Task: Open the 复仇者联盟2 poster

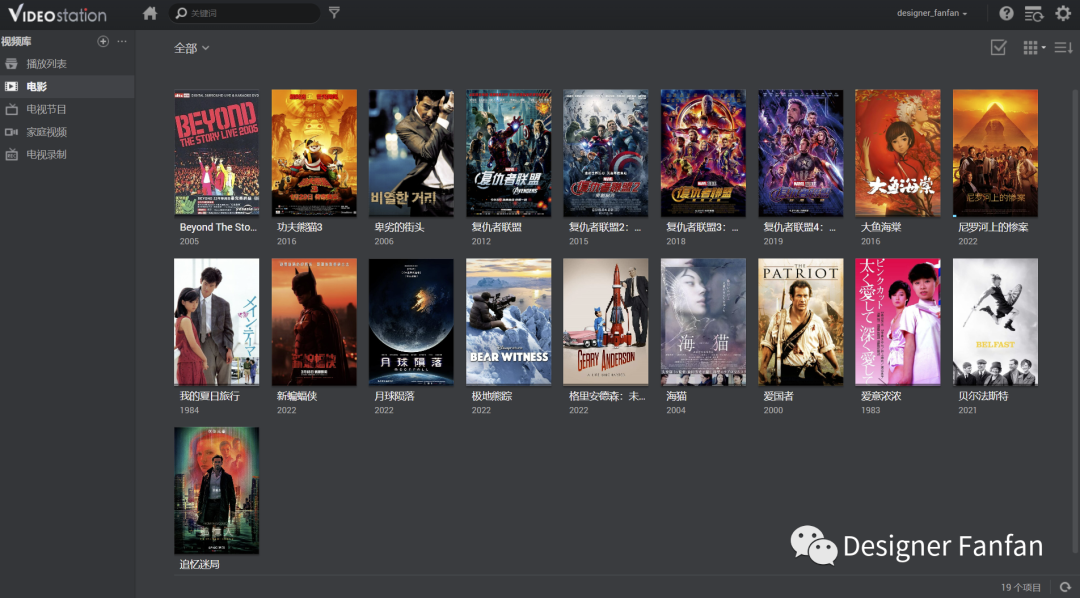Action: (x=605, y=153)
